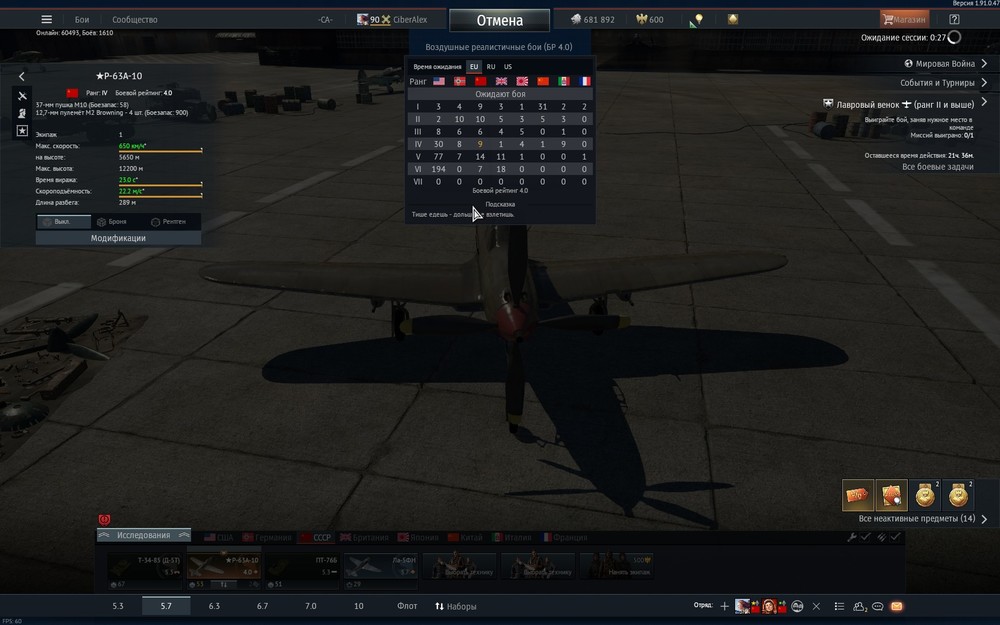
Task: Click the red shield emblem above Исследования
Action: (105, 520)
